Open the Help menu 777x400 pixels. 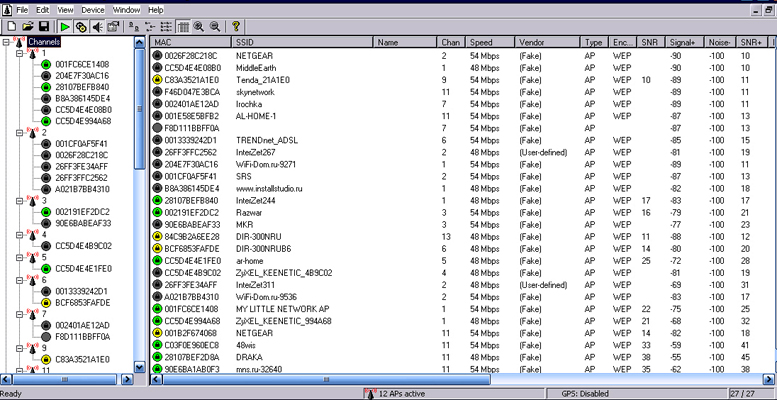click(x=156, y=10)
